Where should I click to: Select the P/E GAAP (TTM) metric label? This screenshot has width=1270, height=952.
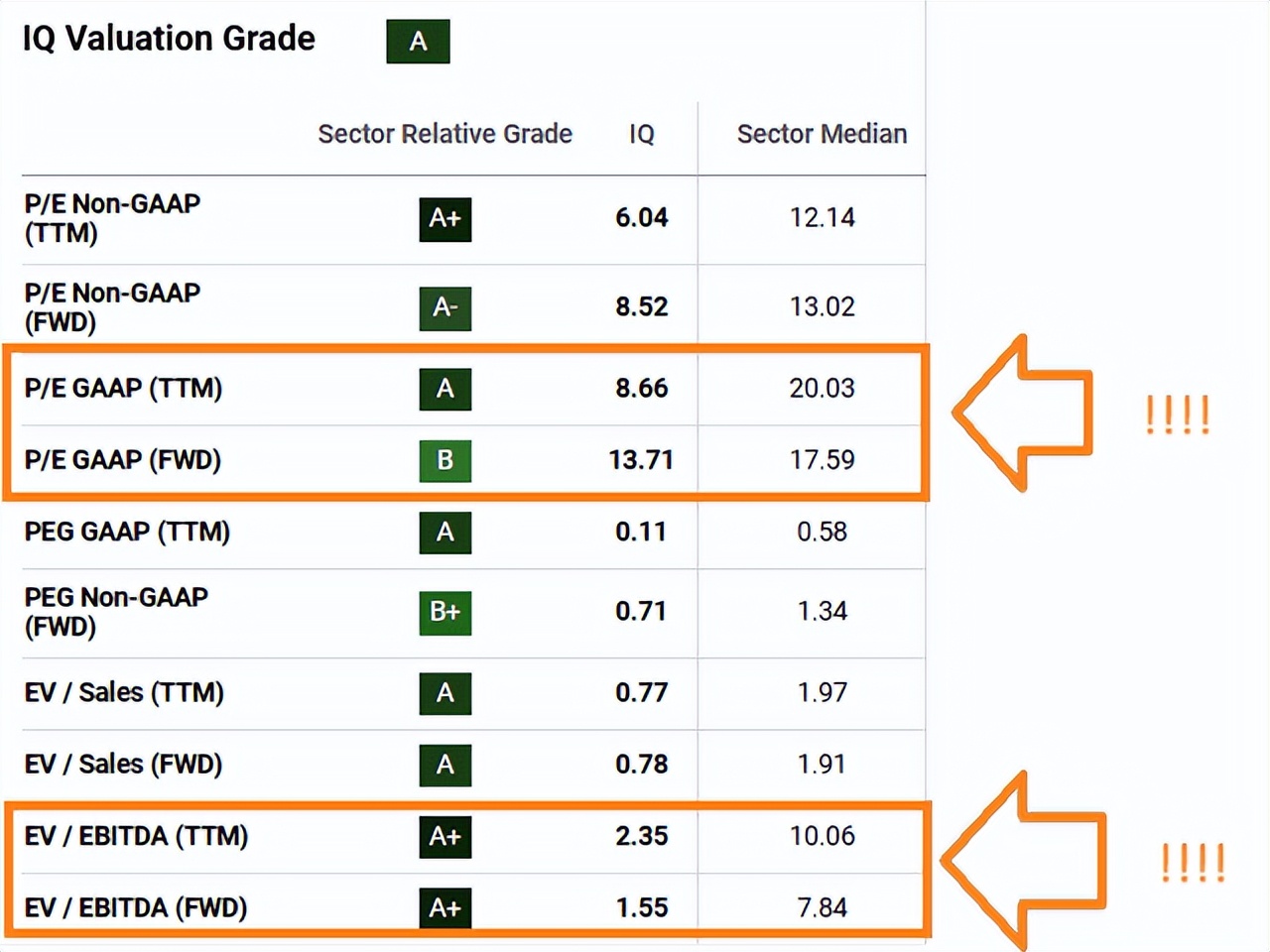tap(123, 388)
